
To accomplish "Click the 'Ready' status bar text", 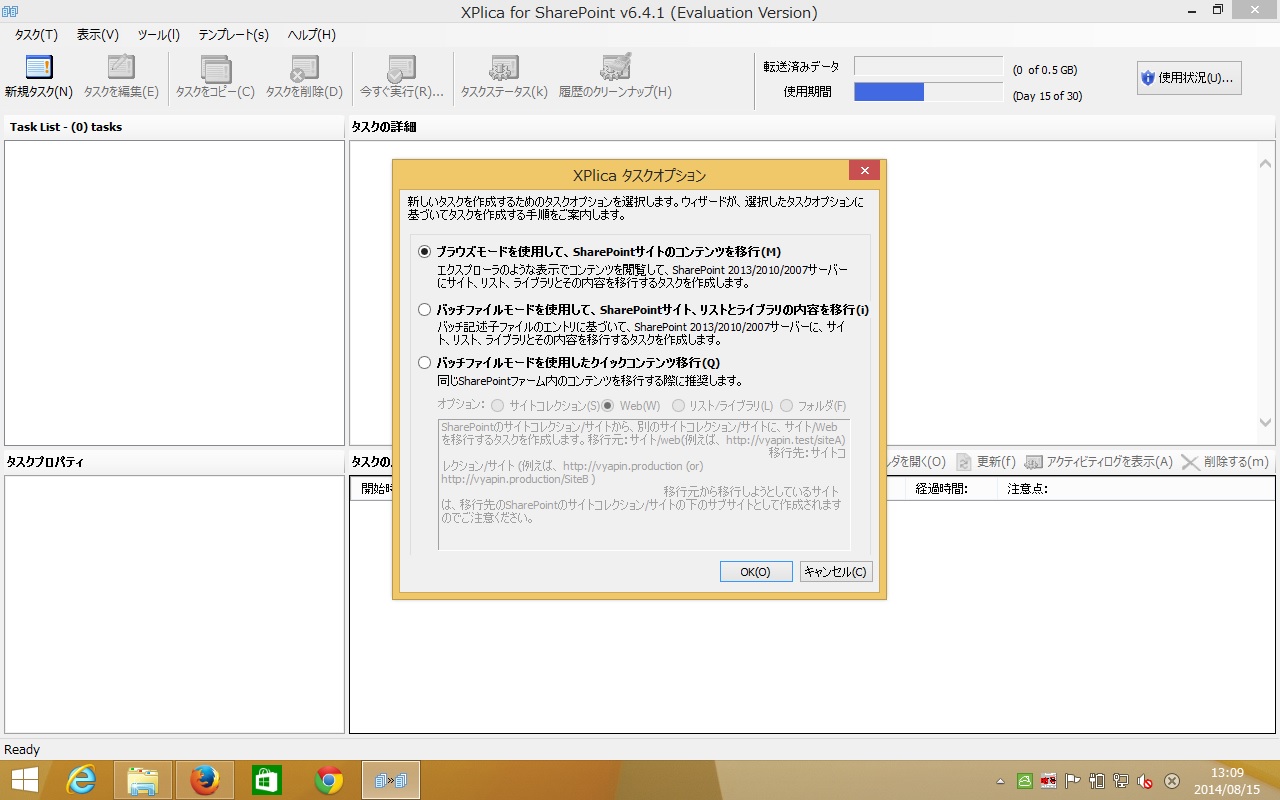I will pyautogui.click(x=22, y=749).
